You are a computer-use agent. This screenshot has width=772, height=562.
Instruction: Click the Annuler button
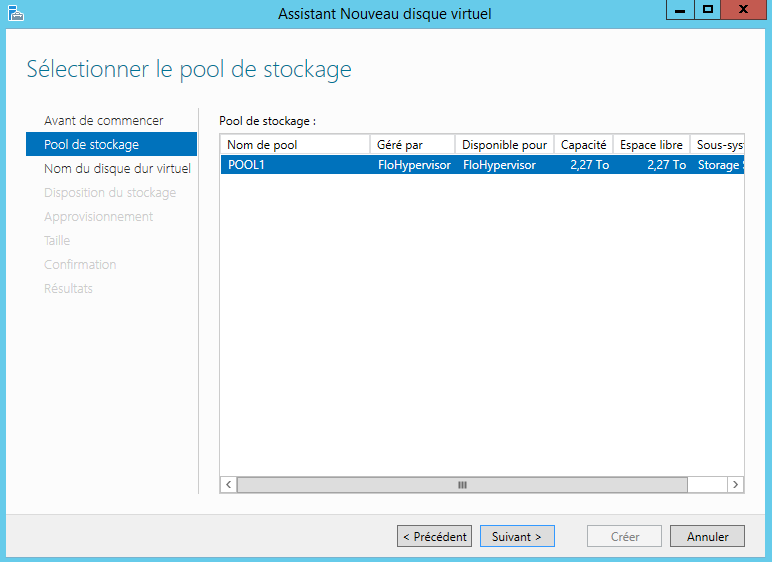[x=708, y=536]
